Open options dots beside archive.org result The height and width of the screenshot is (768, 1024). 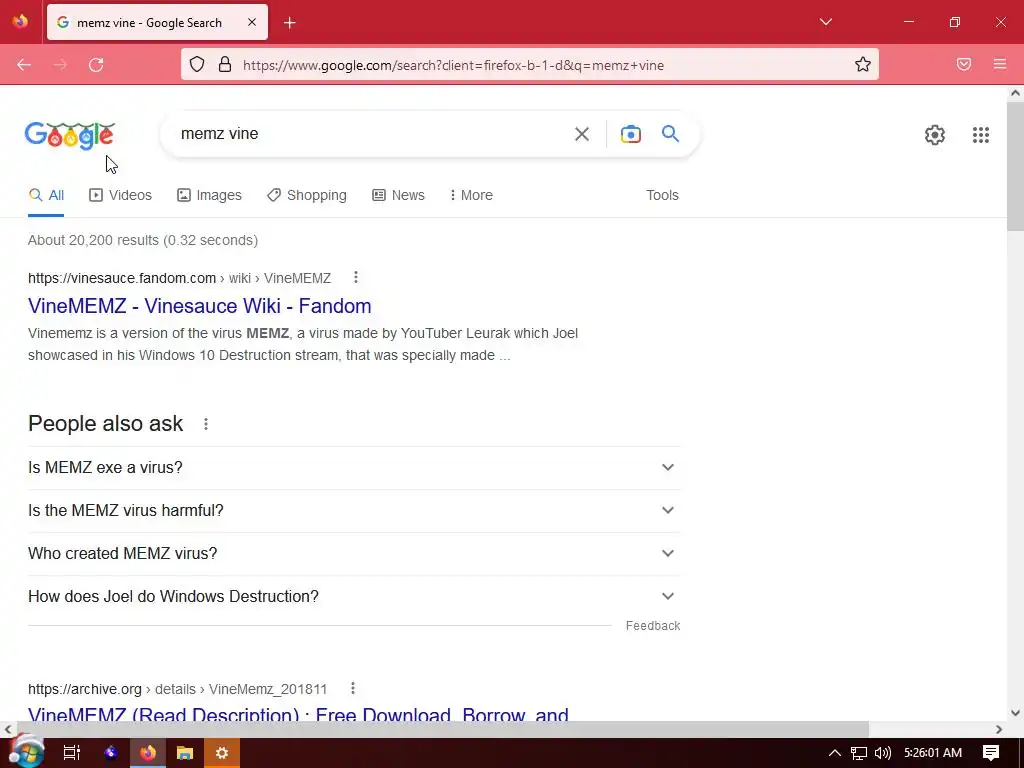[353, 688]
